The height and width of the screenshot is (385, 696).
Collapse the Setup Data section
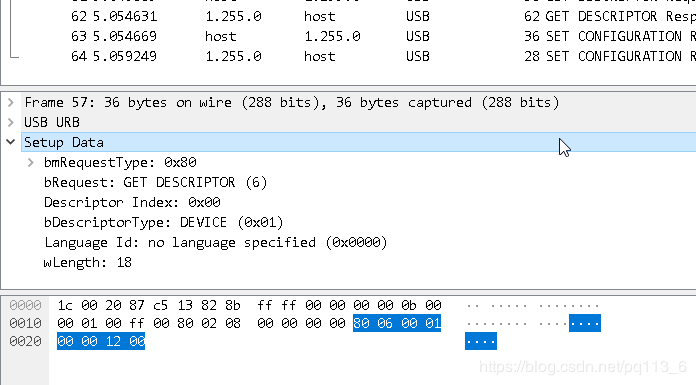tap(11, 142)
